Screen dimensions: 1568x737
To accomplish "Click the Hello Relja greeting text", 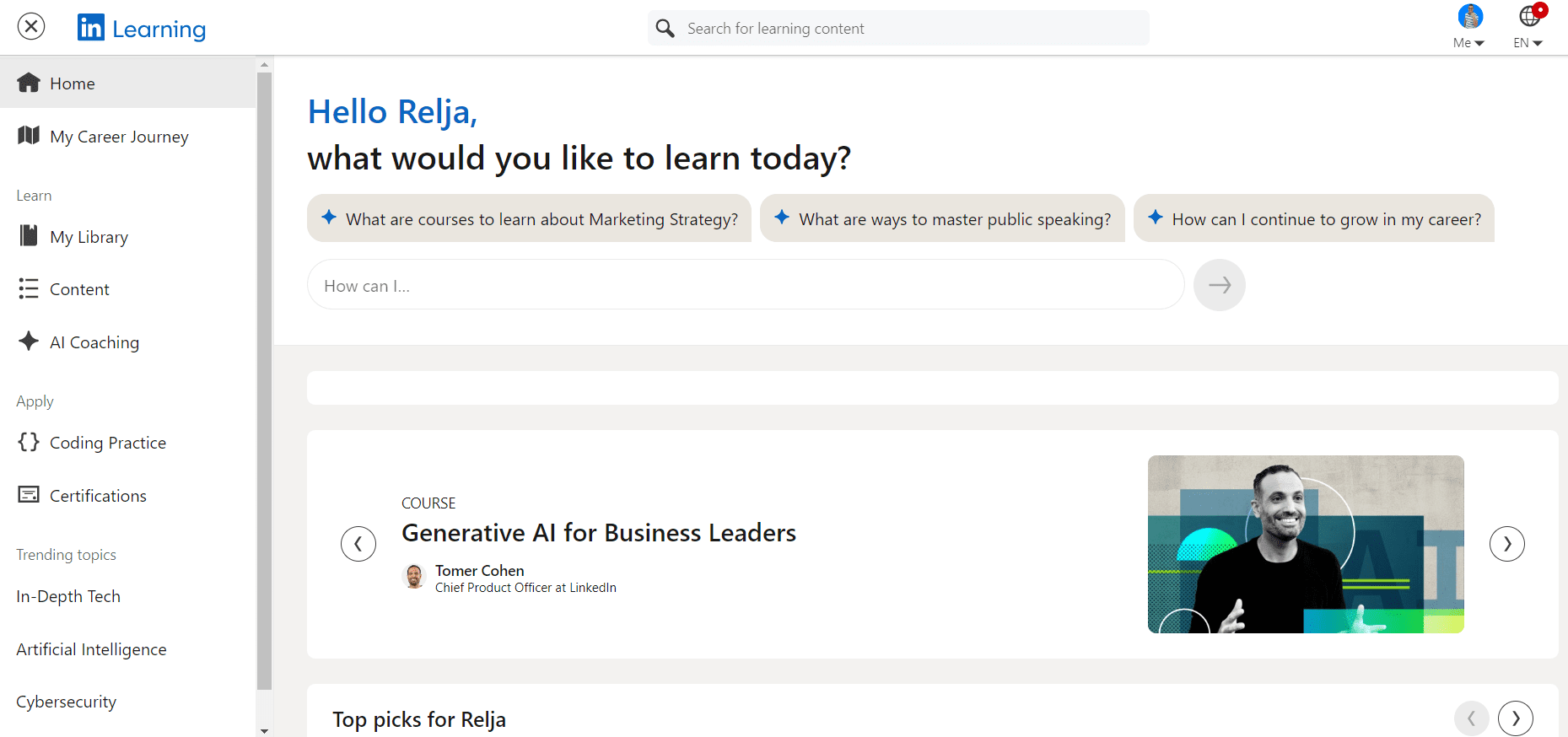I will 392,111.
